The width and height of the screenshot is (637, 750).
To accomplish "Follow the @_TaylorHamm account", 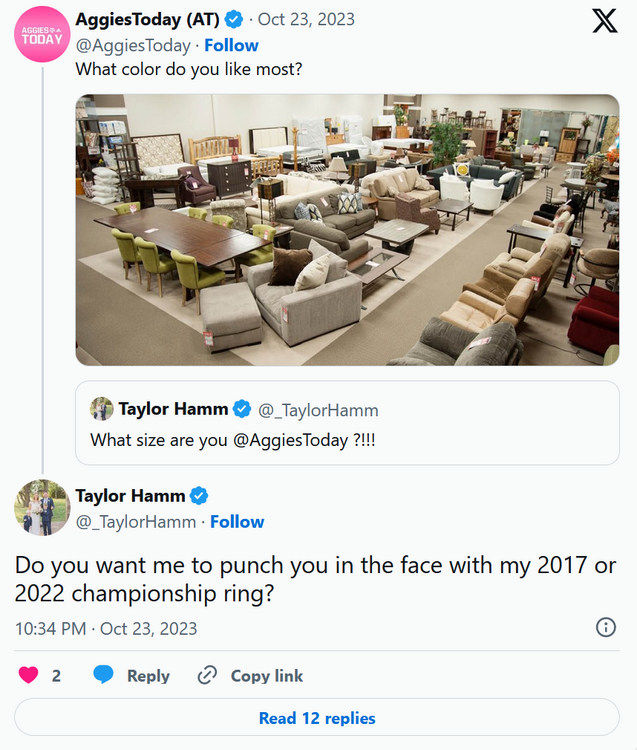I will 237,521.
